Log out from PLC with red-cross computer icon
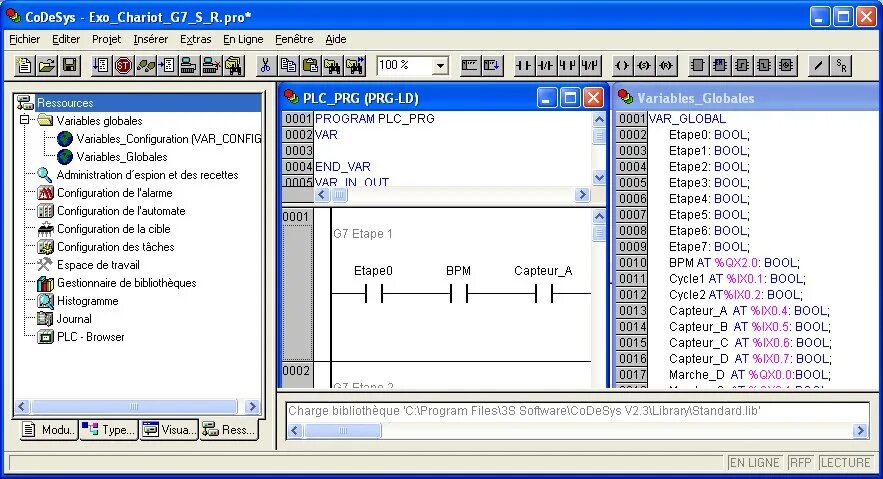Image resolution: width=883 pixels, height=479 pixels. (211, 66)
